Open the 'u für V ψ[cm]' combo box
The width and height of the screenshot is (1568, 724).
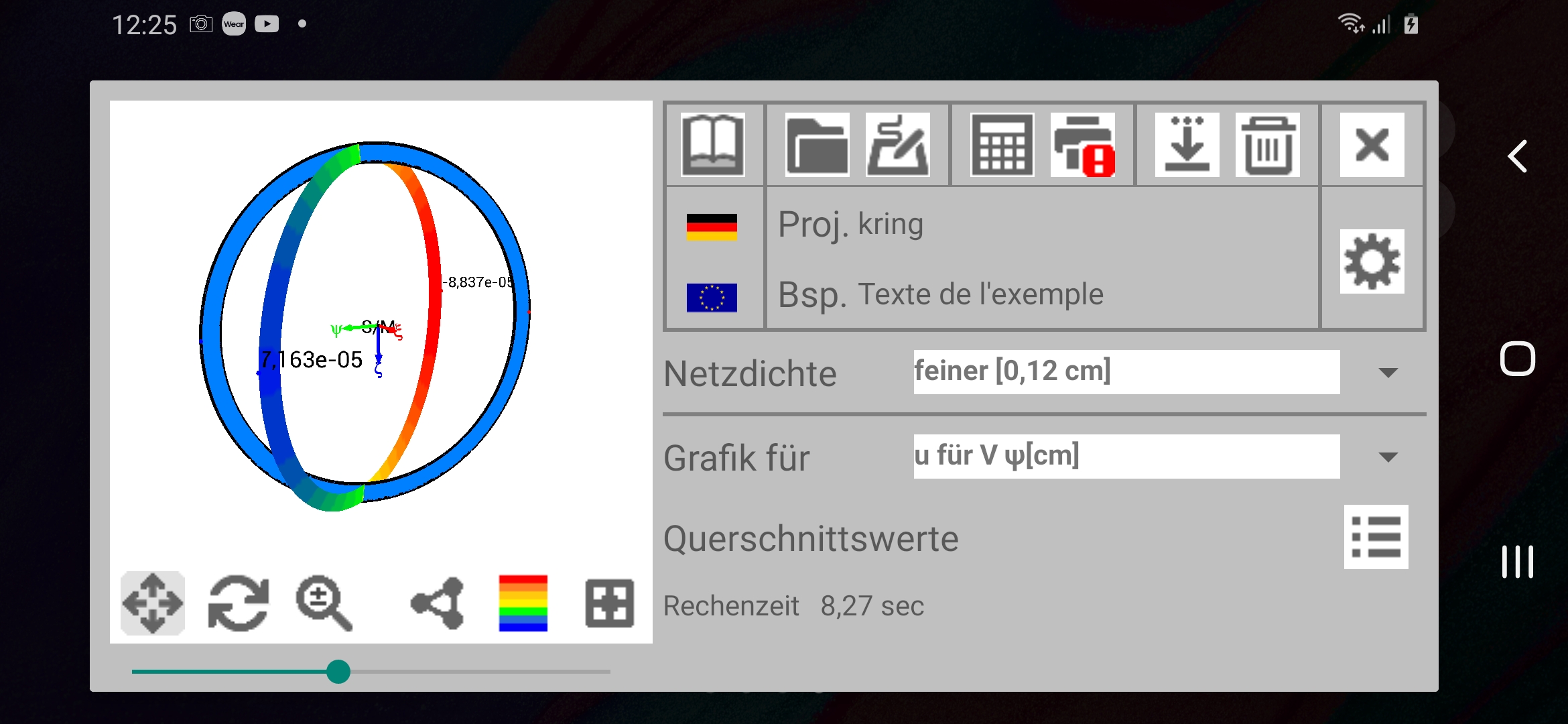[1126, 456]
